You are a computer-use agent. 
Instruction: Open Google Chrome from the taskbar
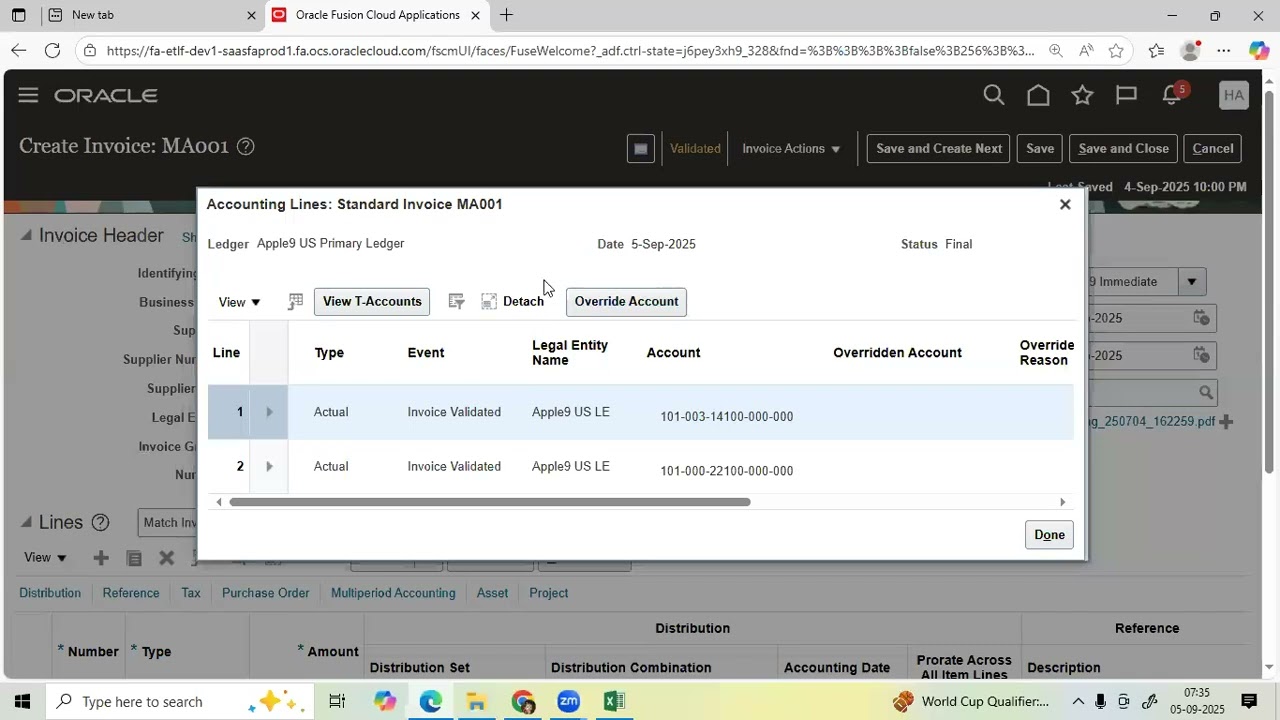coord(523,701)
